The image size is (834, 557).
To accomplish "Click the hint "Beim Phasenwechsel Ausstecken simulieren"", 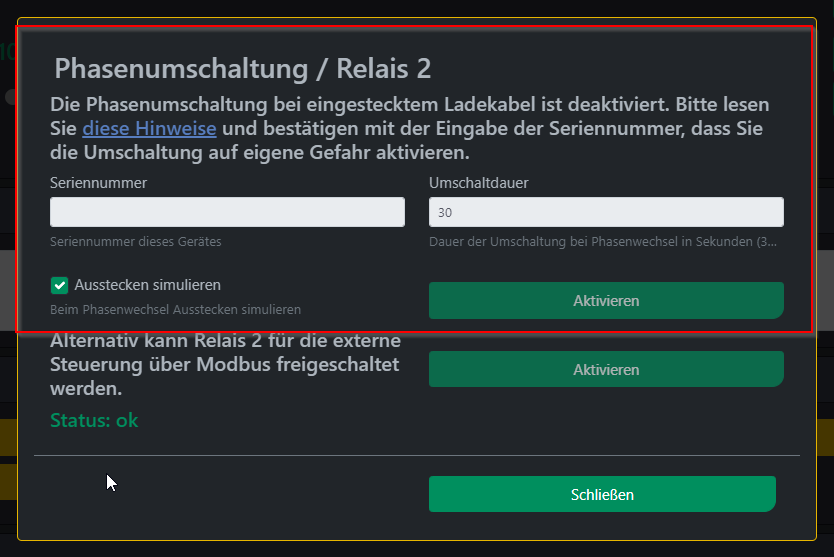I will click(176, 310).
